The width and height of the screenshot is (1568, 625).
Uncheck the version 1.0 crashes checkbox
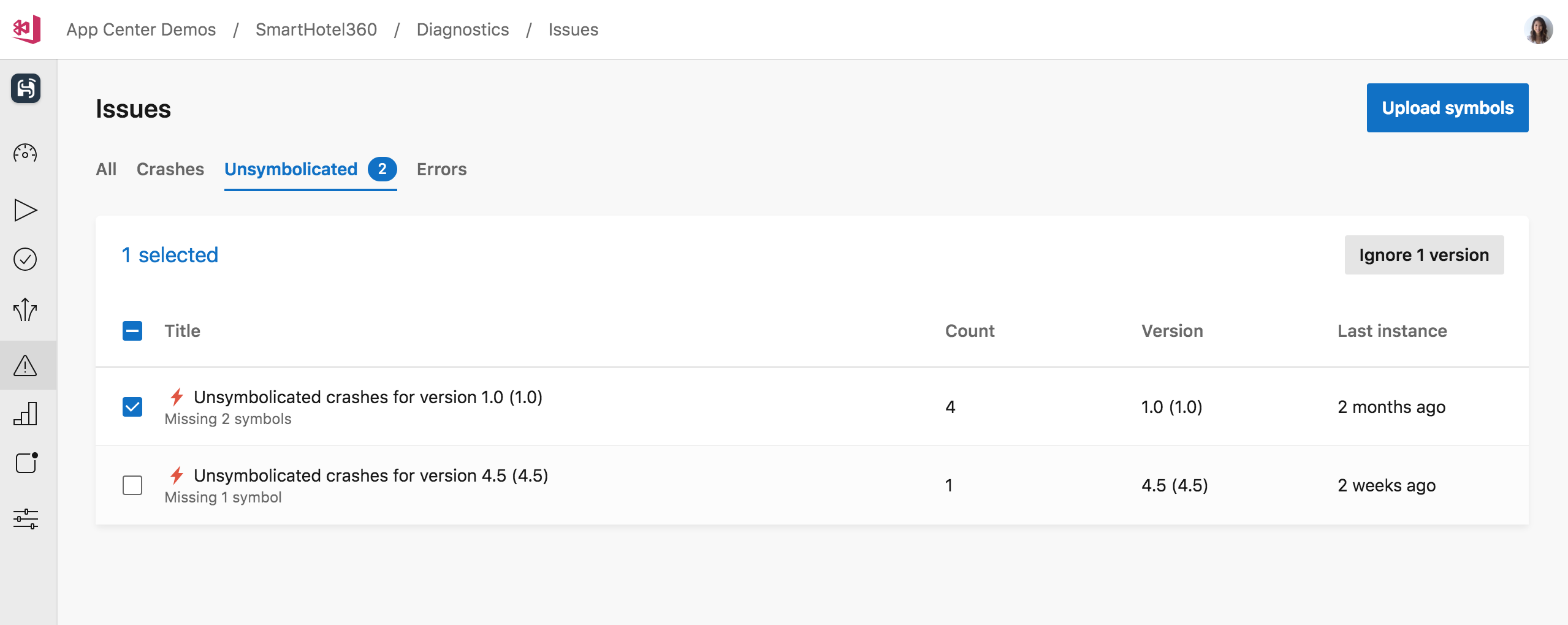pos(131,406)
